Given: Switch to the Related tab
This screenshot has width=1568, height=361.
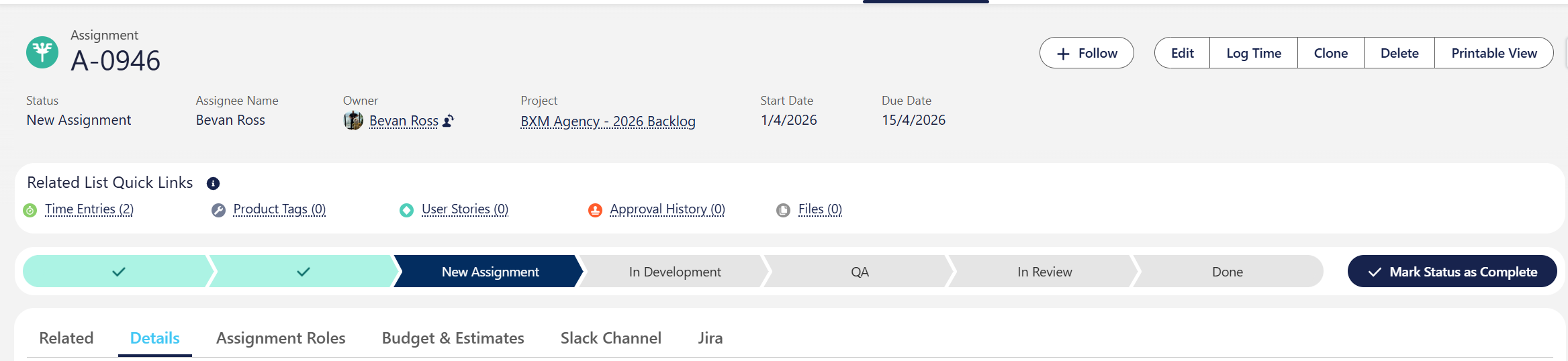Looking at the screenshot, I should 66,338.
